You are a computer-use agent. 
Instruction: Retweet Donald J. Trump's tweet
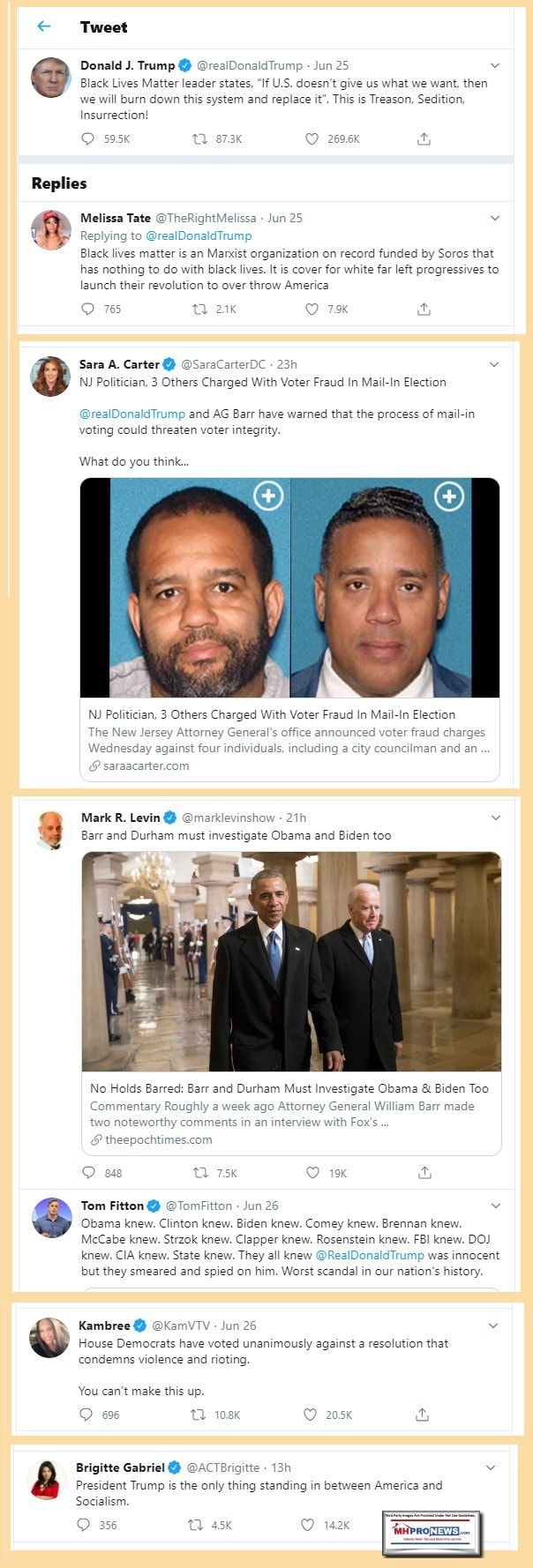coord(199,139)
